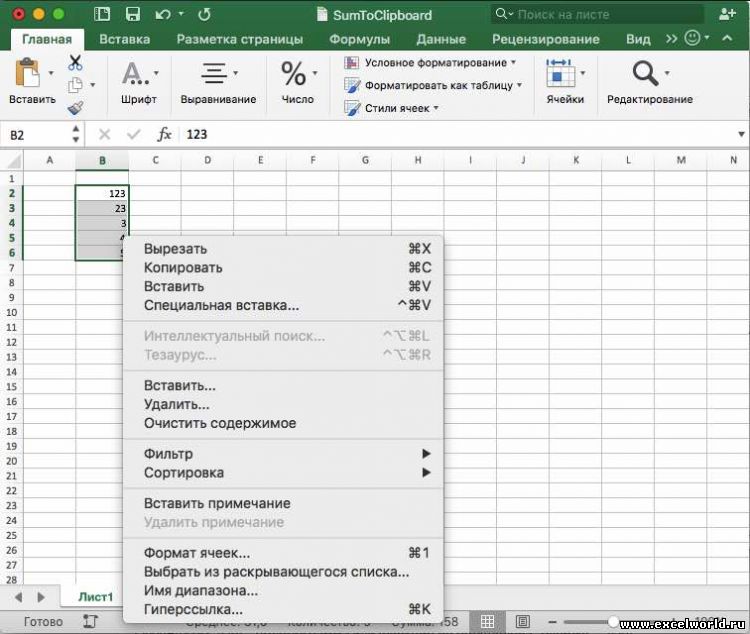The image size is (750, 634).
Task: Select the Лист1 sheet tab
Action: click(96, 597)
